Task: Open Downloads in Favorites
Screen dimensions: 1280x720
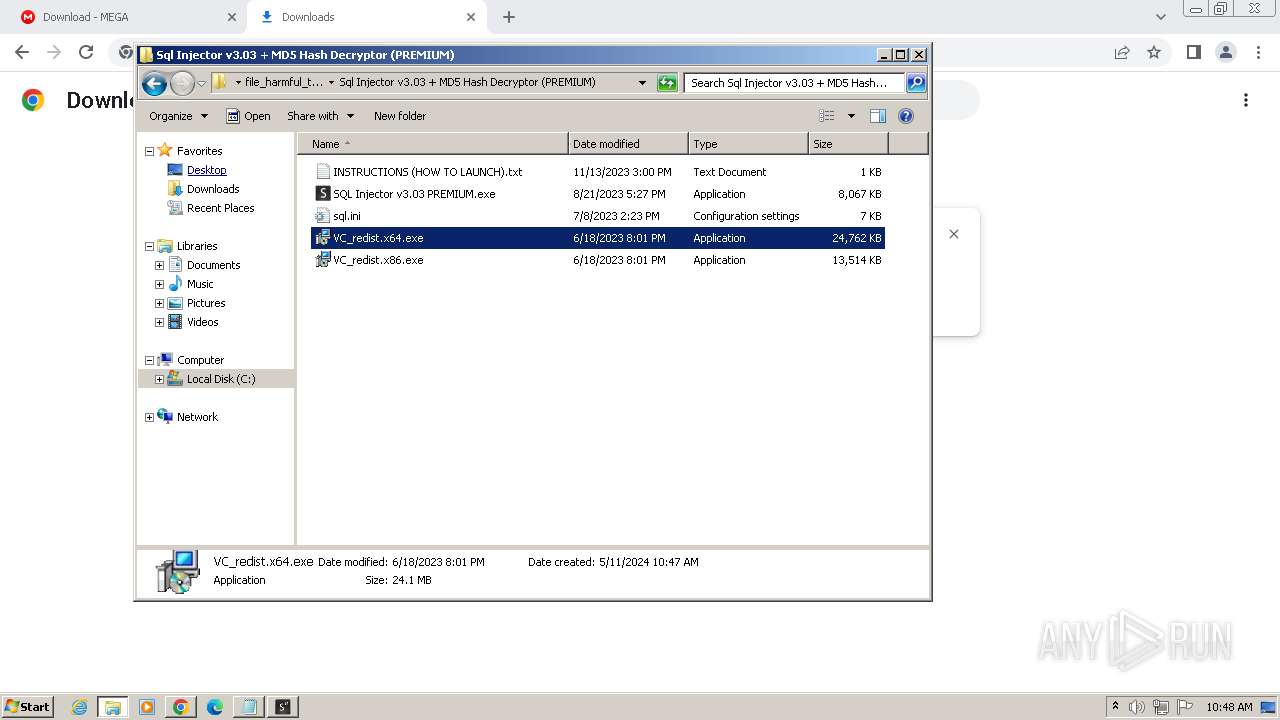Action: [213, 189]
